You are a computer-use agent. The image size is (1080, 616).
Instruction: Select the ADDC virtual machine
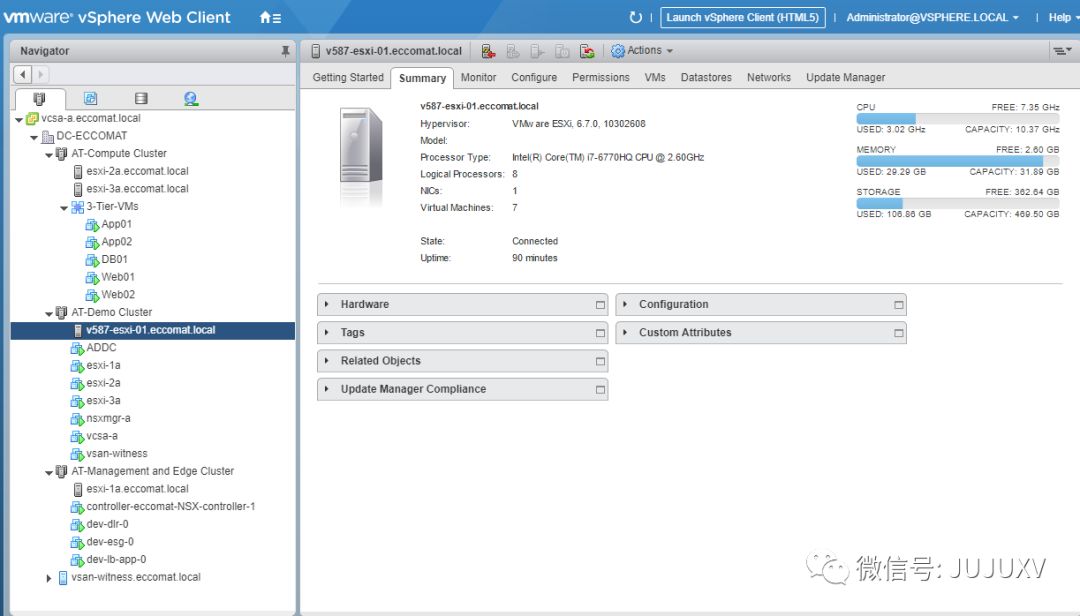click(101, 347)
